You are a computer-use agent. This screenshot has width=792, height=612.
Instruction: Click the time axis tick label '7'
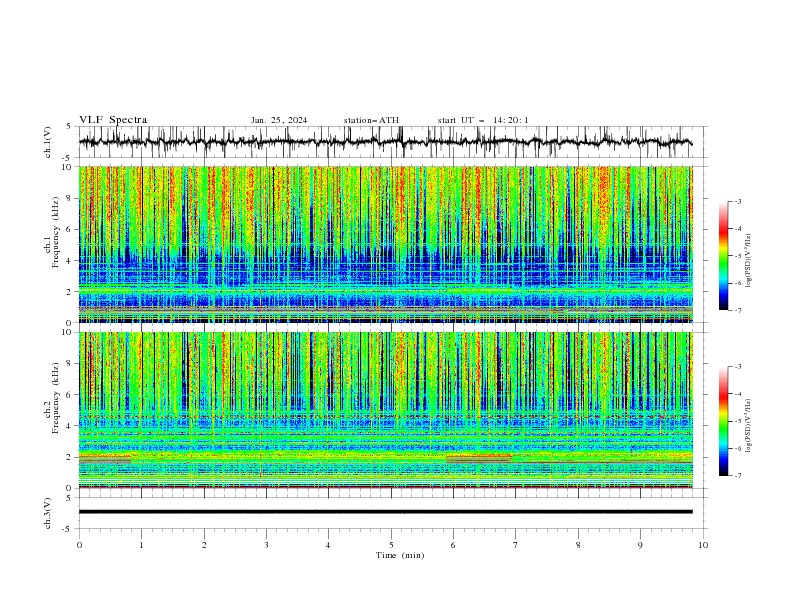point(516,545)
